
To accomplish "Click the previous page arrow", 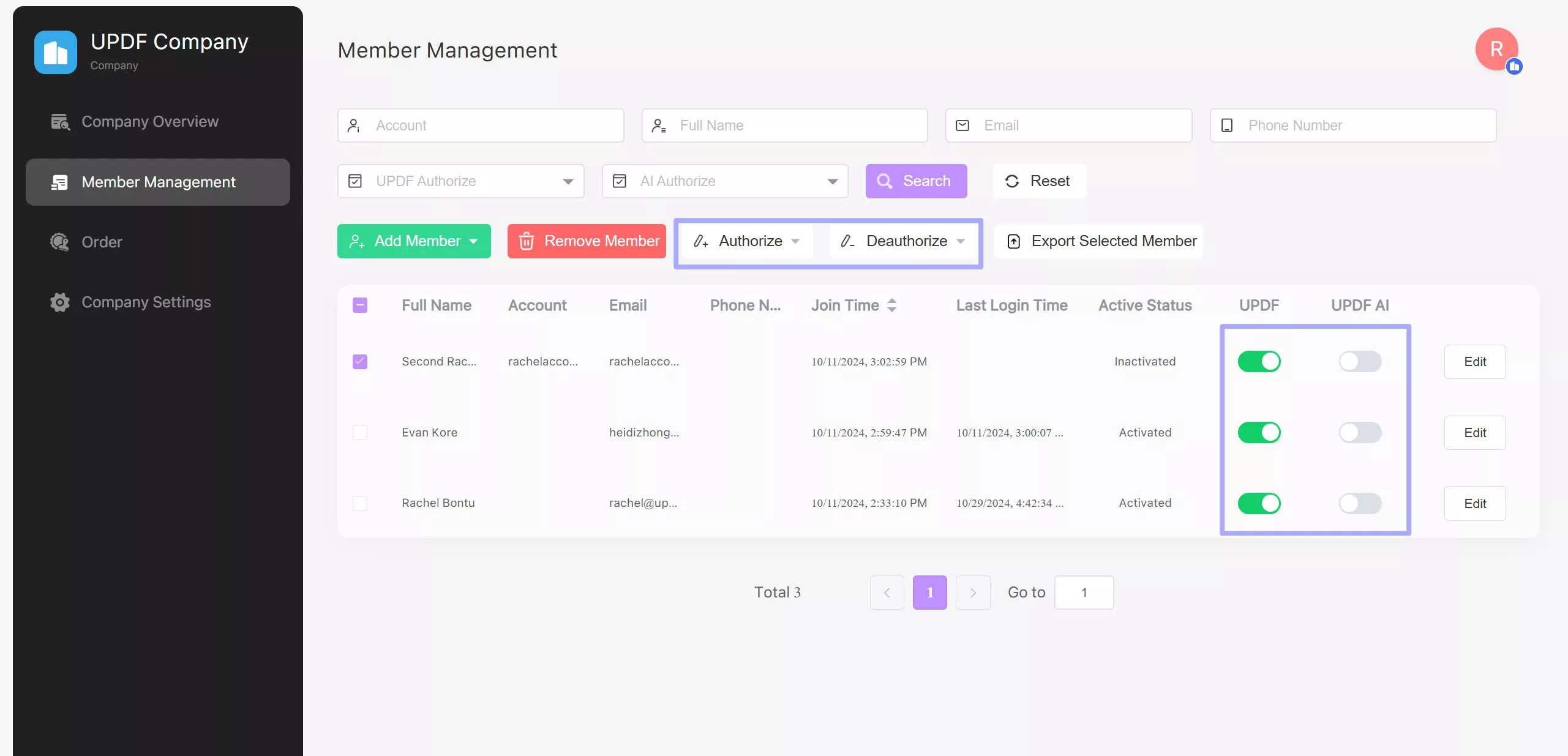I will [887, 593].
